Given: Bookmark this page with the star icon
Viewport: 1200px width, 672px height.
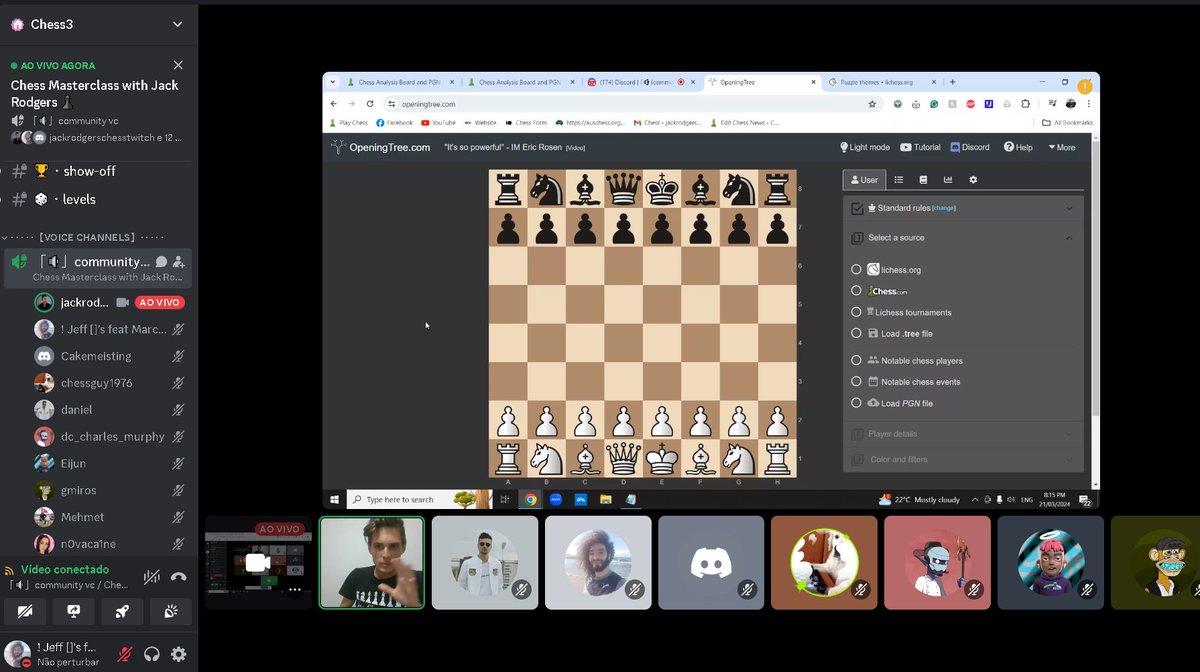Looking at the screenshot, I should click(872, 104).
